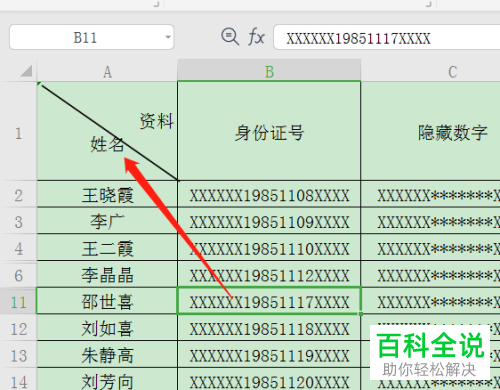Screen dimensions: 500x390
Task: Select cell containing 王晓霞
Action: pyautogui.click(x=107, y=195)
